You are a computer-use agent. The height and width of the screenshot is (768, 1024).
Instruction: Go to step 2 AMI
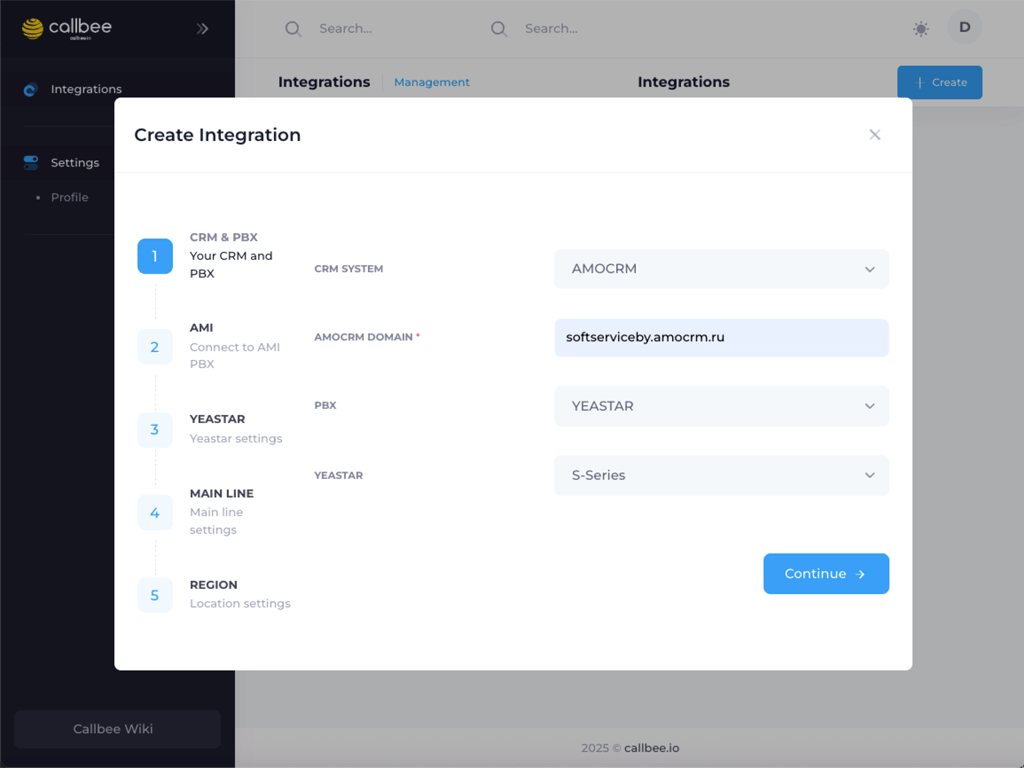155,347
